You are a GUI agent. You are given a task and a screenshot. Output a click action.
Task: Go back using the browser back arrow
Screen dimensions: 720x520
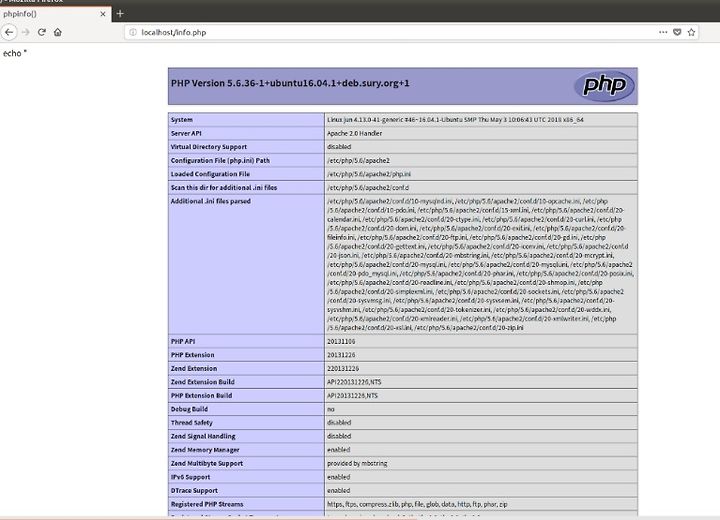(9, 32)
